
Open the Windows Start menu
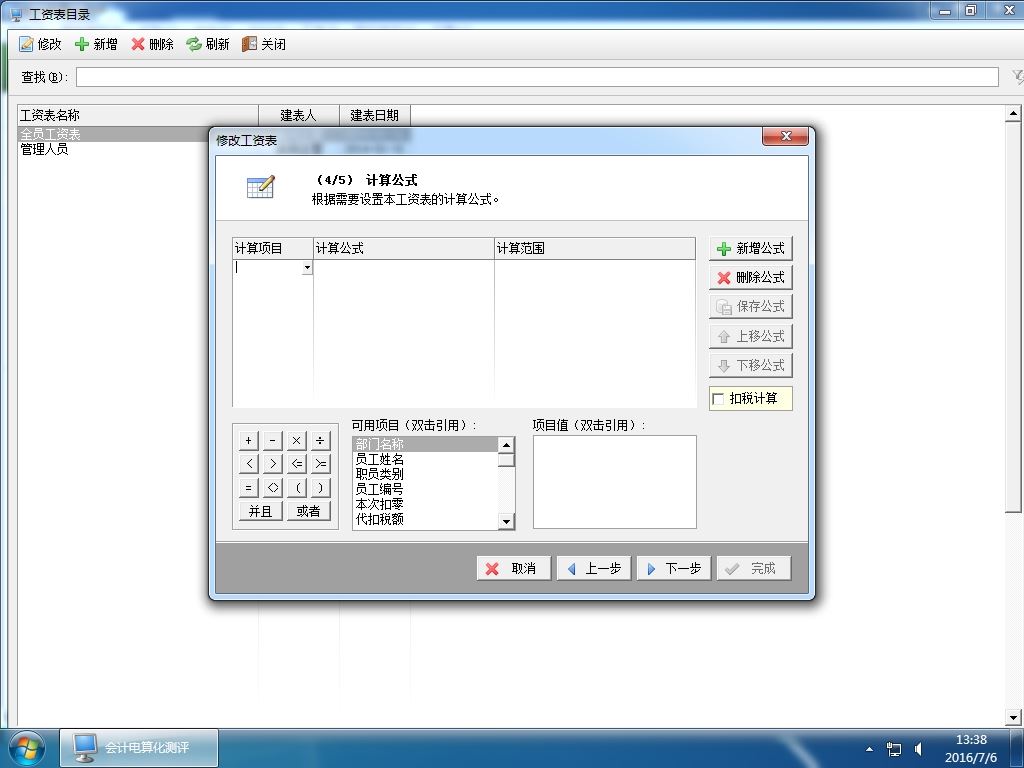26,748
